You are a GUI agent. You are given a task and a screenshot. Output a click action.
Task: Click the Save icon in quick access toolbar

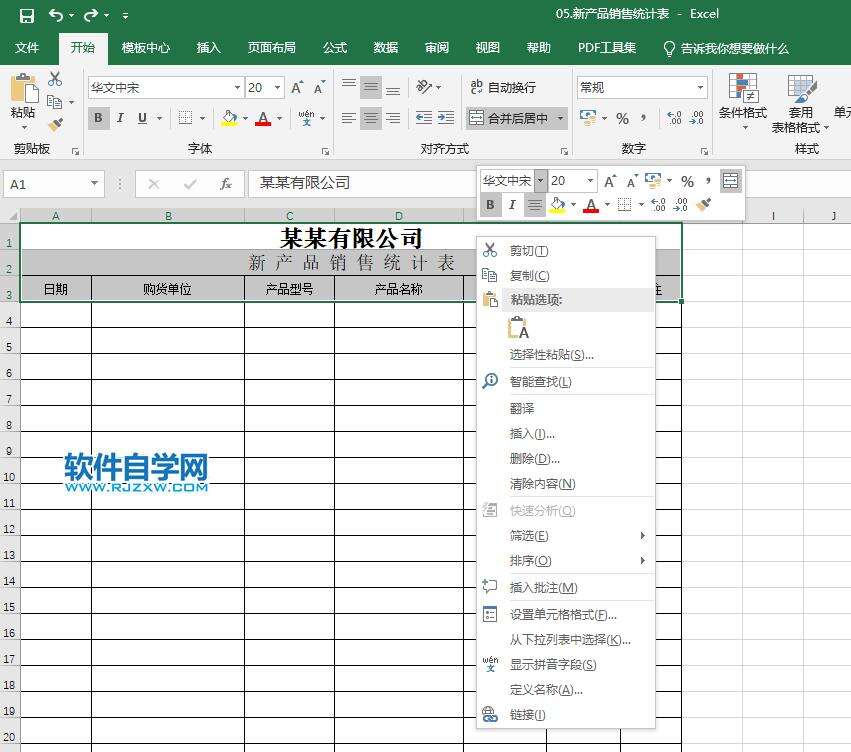27,15
